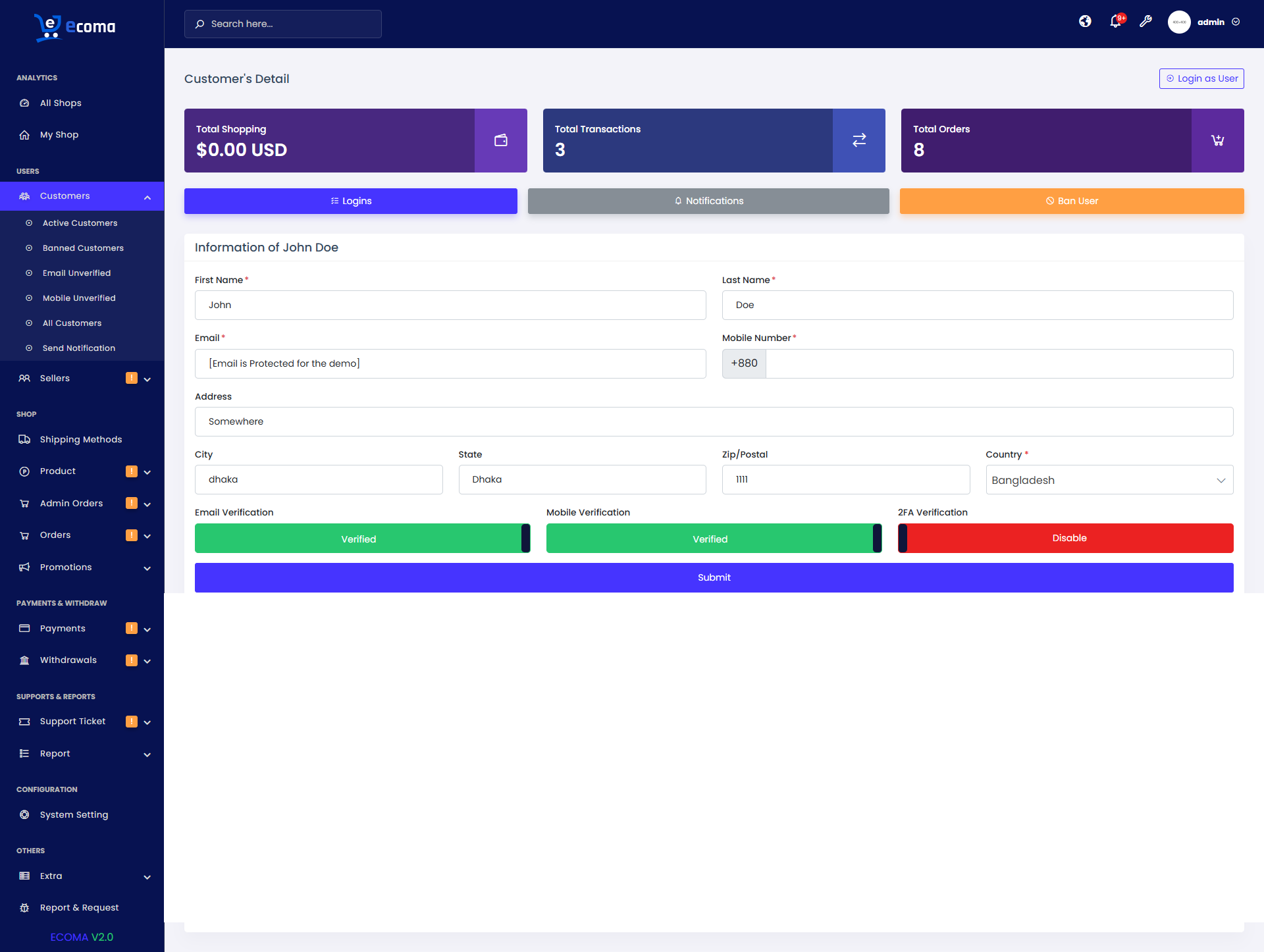
Task: Click the wallet icon on Total Shopping
Action: click(x=500, y=140)
